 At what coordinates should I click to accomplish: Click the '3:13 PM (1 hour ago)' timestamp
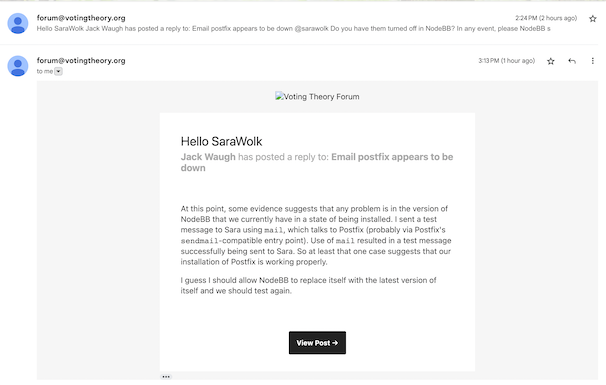point(507,61)
